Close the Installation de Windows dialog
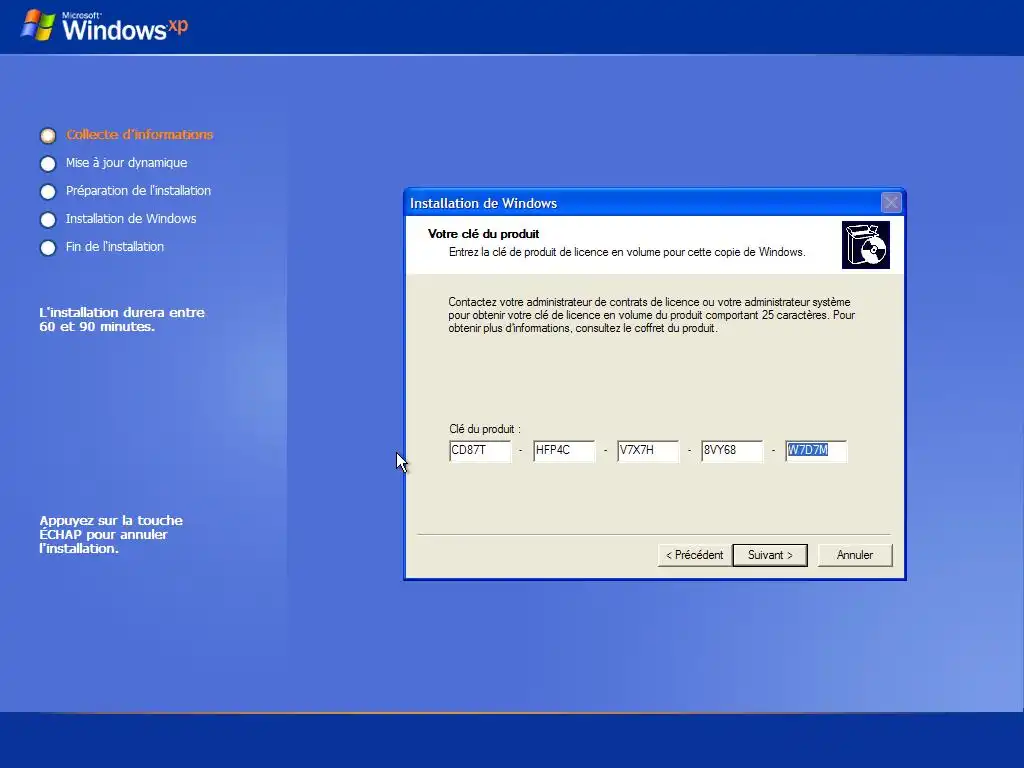The width and height of the screenshot is (1024, 768). pyautogui.click(x=891, y=202)
